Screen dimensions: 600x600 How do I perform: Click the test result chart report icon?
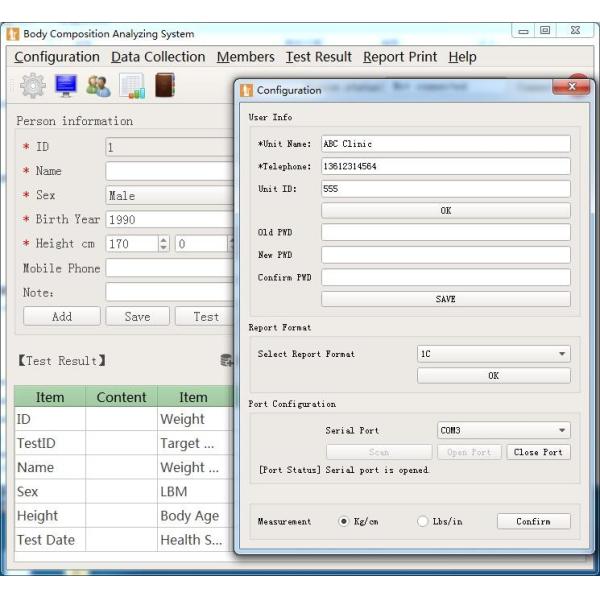131,87
